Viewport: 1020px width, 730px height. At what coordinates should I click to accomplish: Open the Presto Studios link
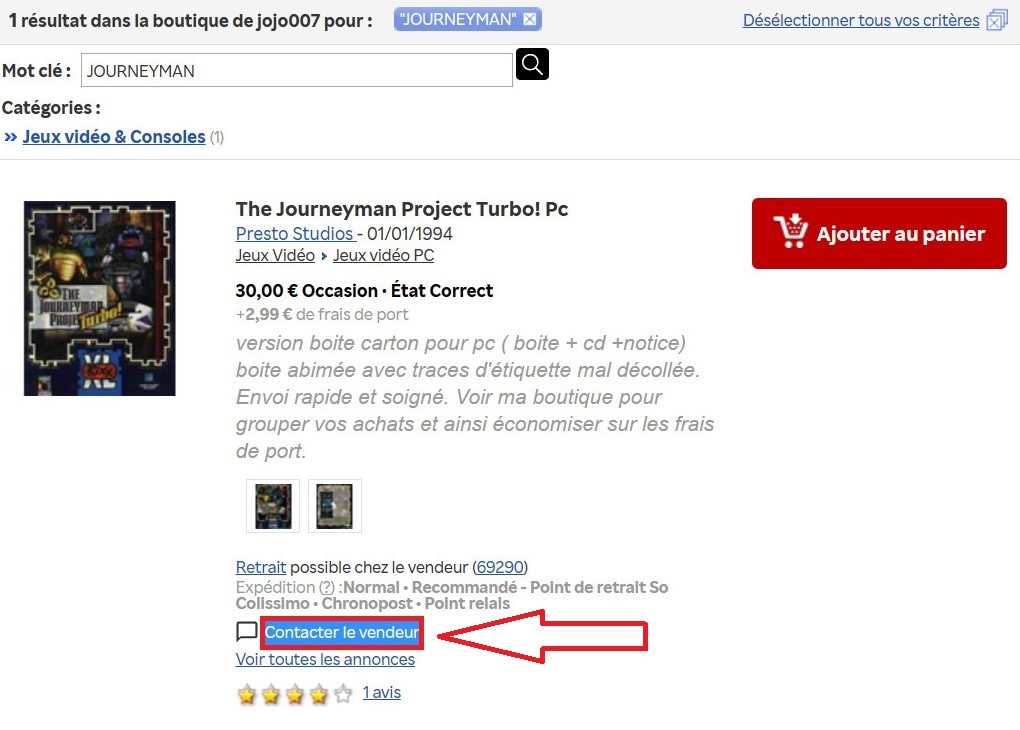(x=294, y=234)
